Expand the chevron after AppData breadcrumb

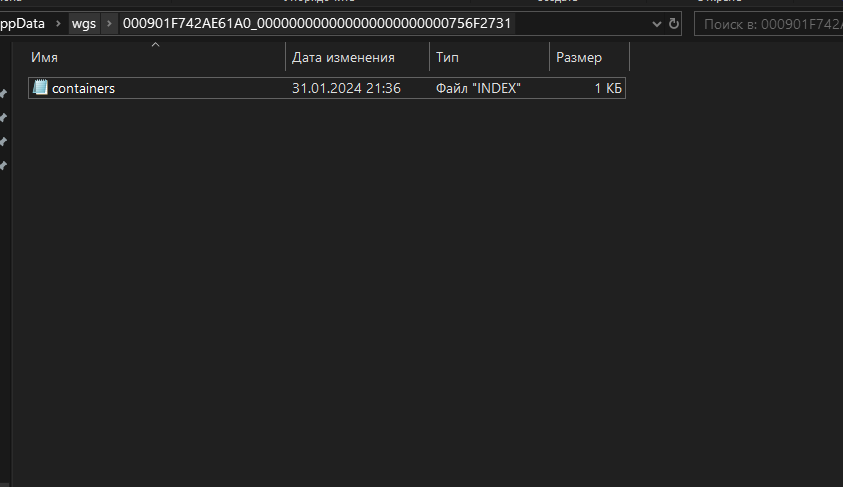click(x=58, y=24)
